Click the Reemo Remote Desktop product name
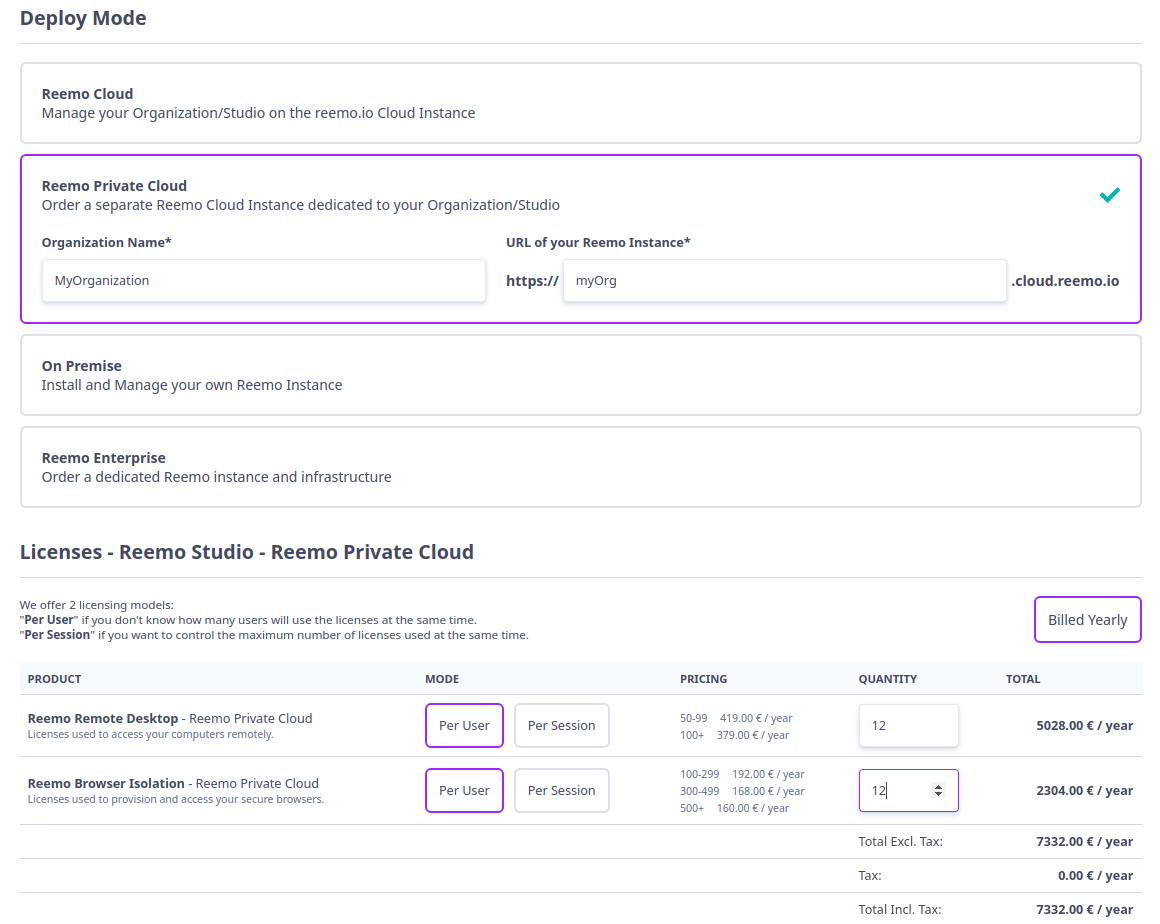This screenshot has width=1160, height=924. point(103,718)
